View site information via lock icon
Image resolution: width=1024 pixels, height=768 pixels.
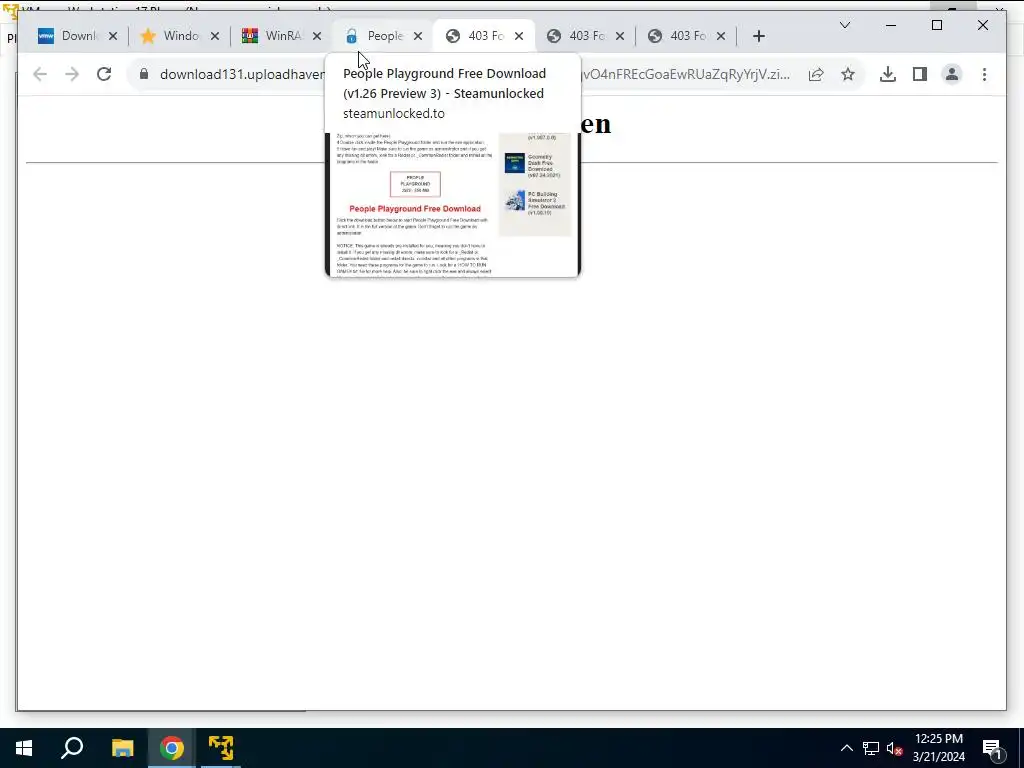144,74
